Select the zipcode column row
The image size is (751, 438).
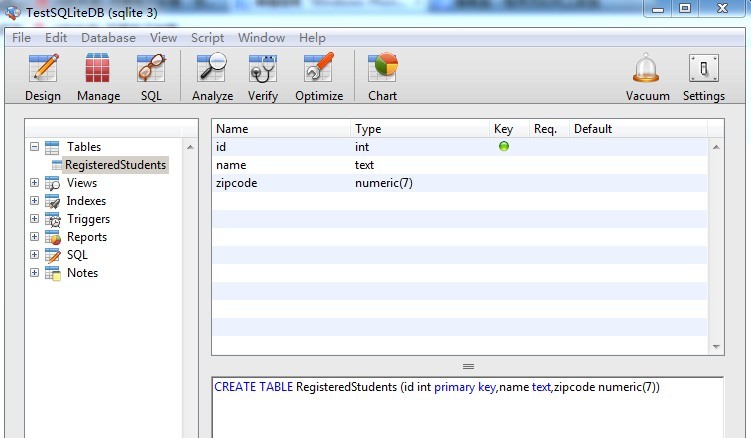460,183
